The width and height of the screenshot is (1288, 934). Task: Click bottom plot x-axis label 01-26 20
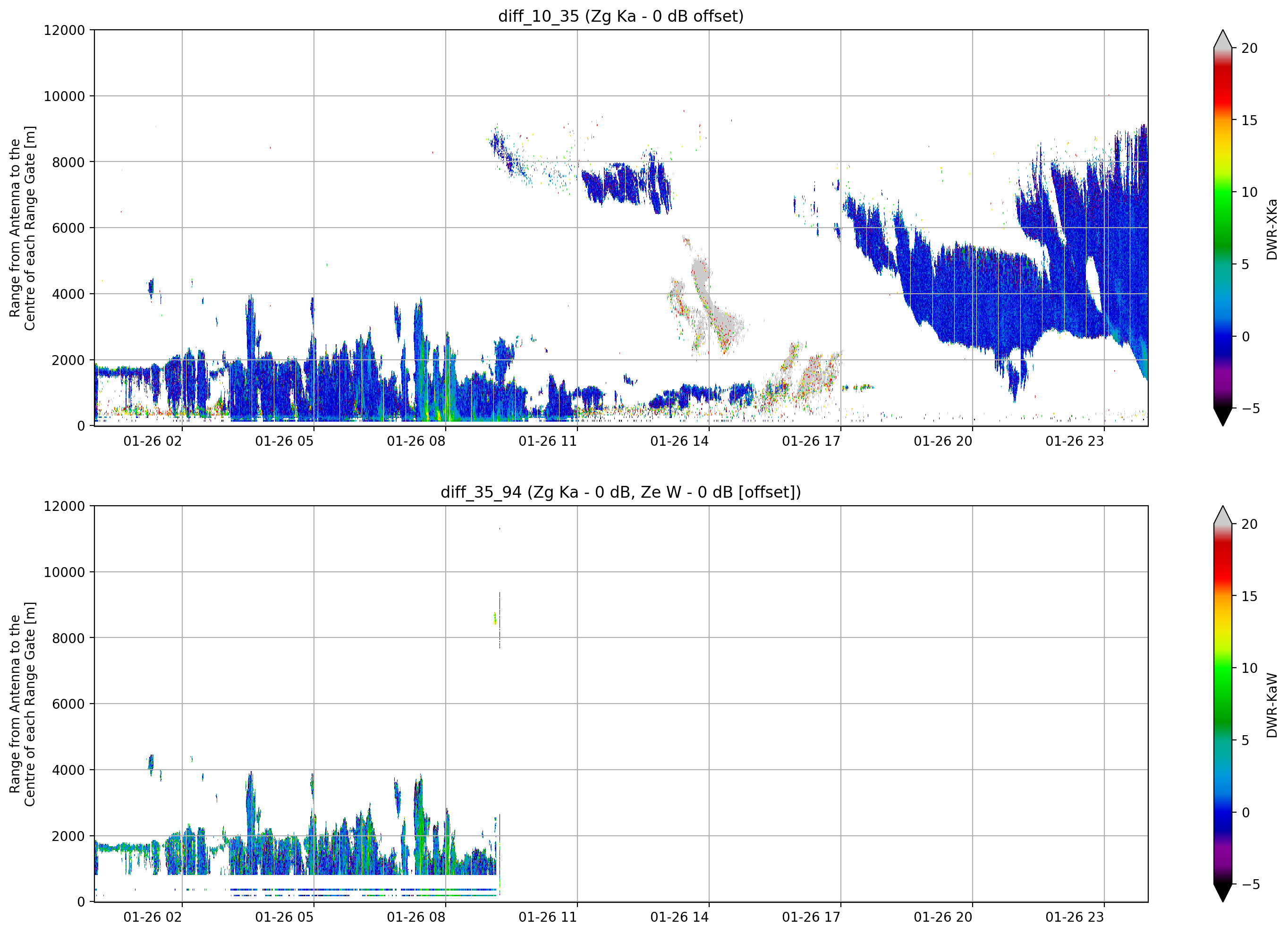click(943, 917)
